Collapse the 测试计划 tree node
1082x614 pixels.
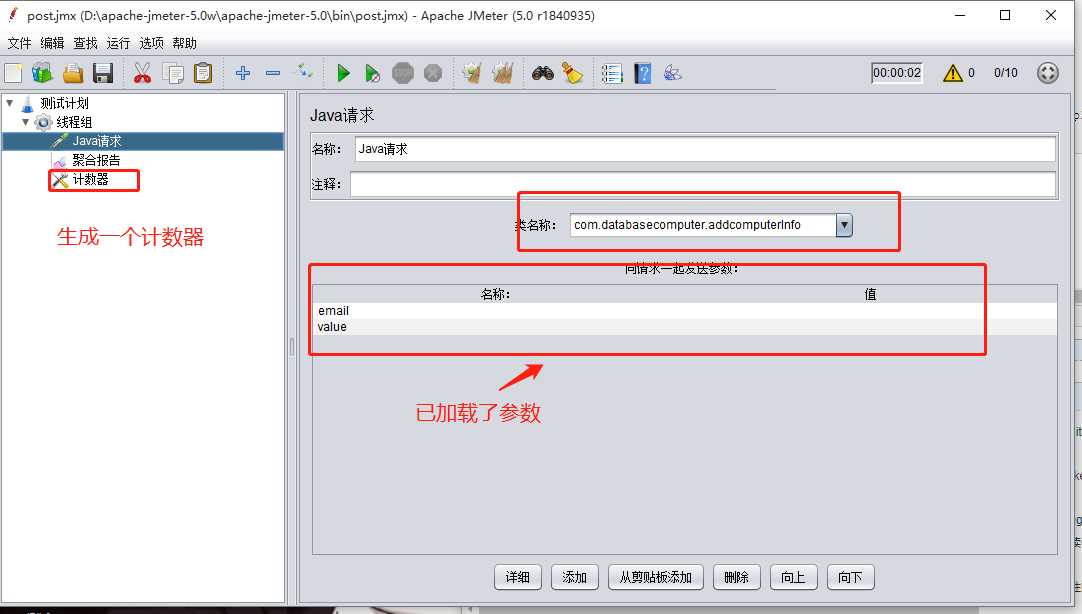click(10, 103)
